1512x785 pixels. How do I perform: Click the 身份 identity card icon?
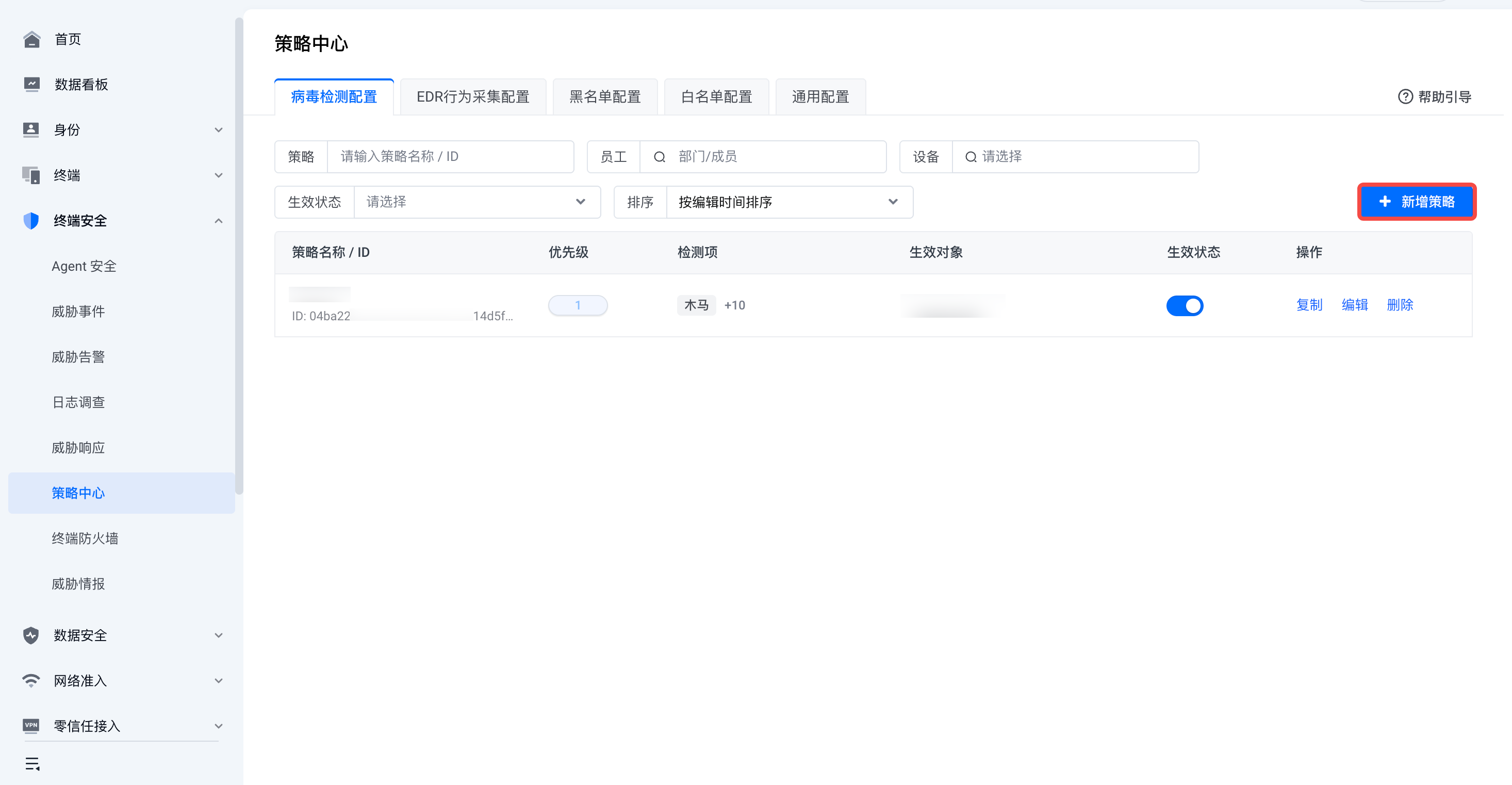(x=31, y=130)
